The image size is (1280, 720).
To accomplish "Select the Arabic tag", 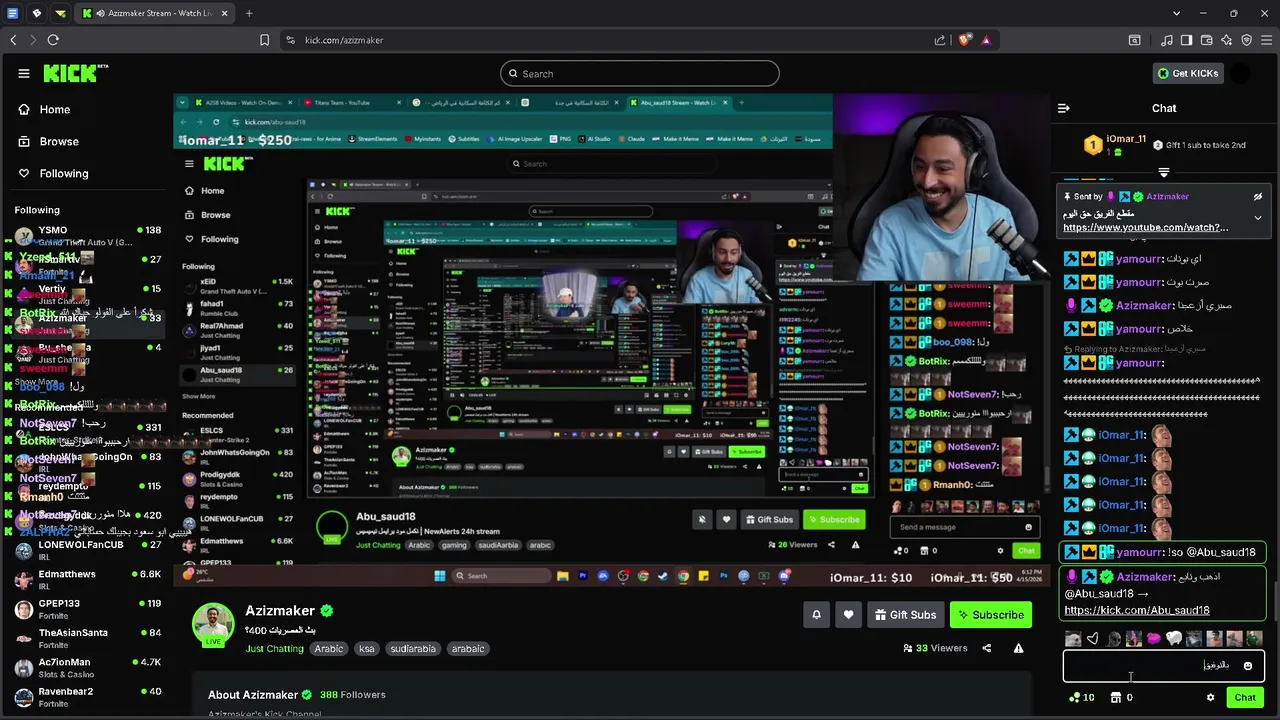I will (329, 649).
